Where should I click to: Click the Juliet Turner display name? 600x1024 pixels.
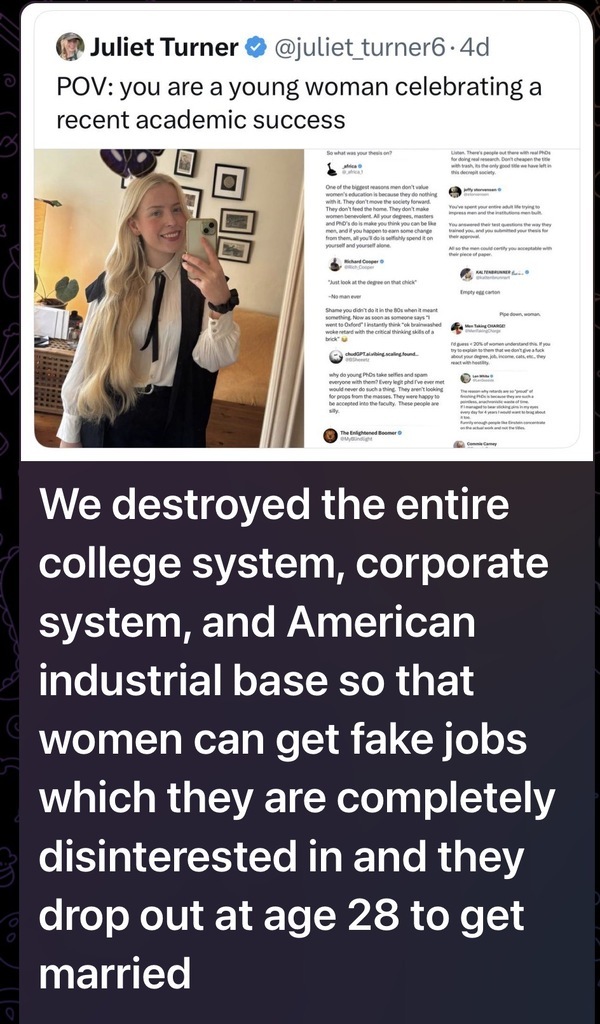tap(164, 48)
